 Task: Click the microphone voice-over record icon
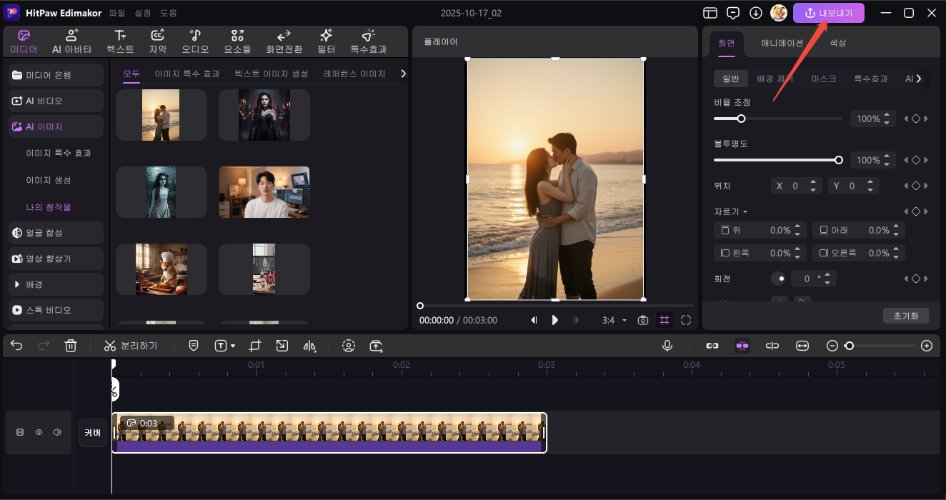[x=667, y=345]
